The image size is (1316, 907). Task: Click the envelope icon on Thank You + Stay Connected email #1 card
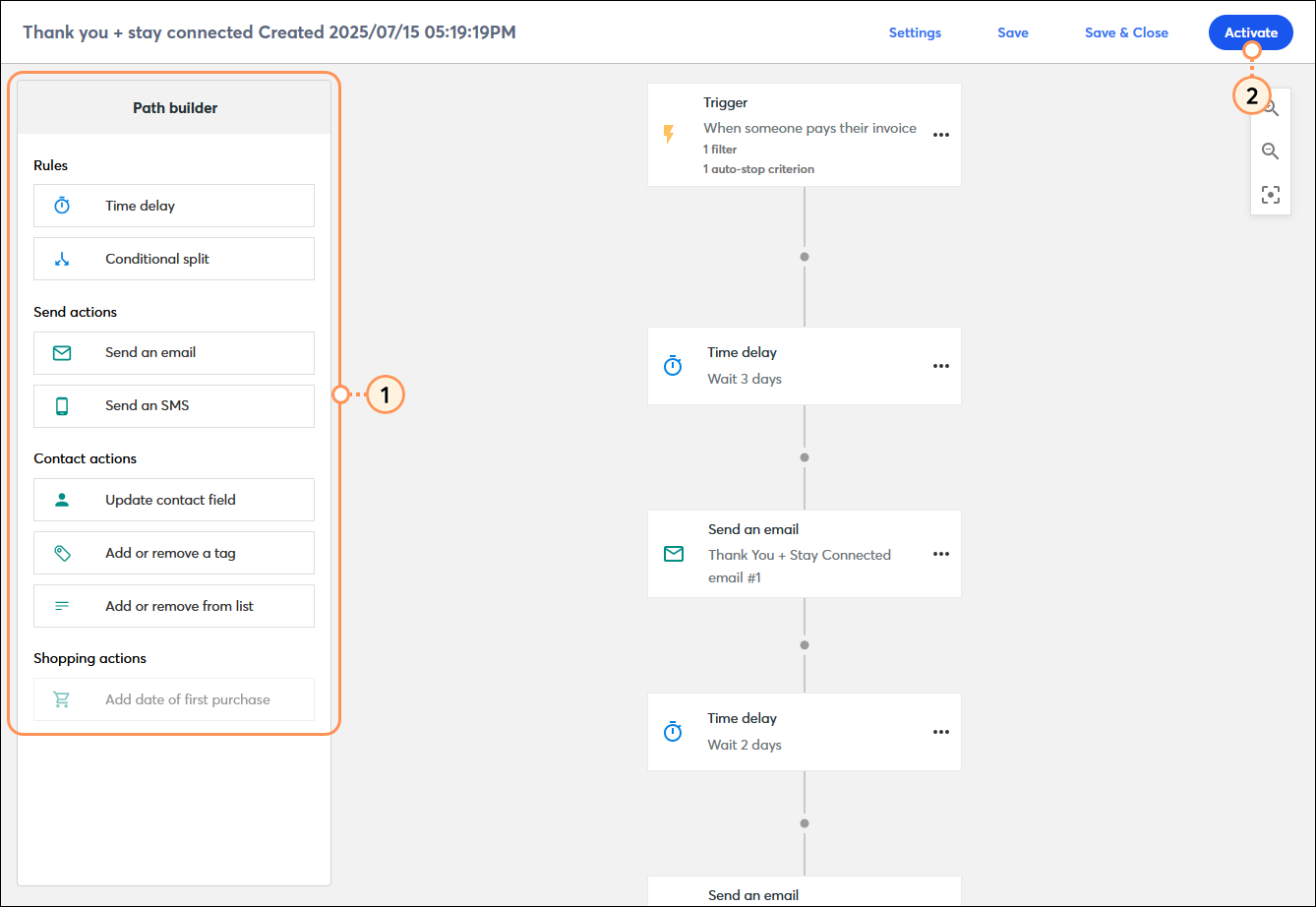click(x=674, y=554)
